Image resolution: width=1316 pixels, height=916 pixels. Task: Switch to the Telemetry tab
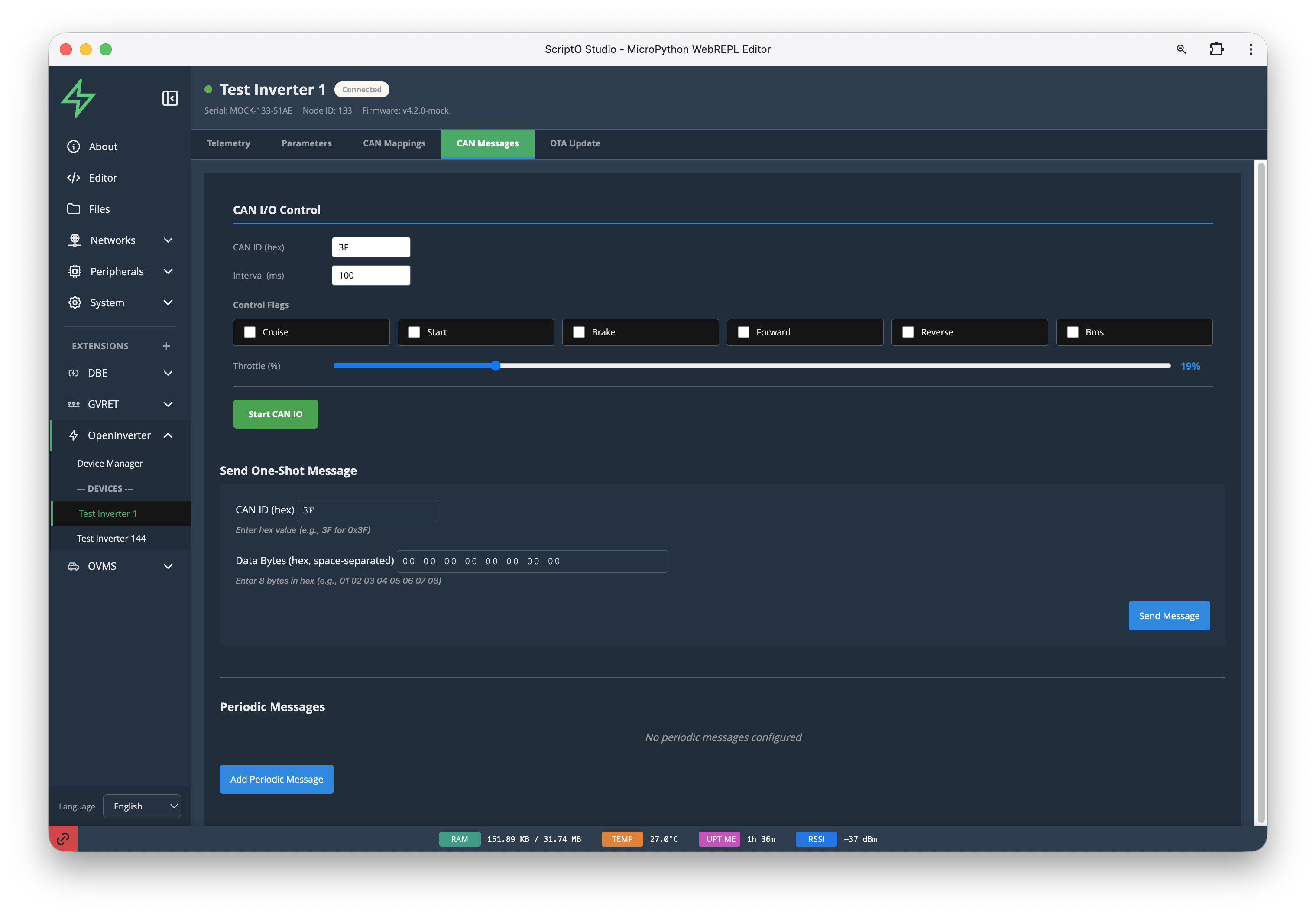click(228, 143)
